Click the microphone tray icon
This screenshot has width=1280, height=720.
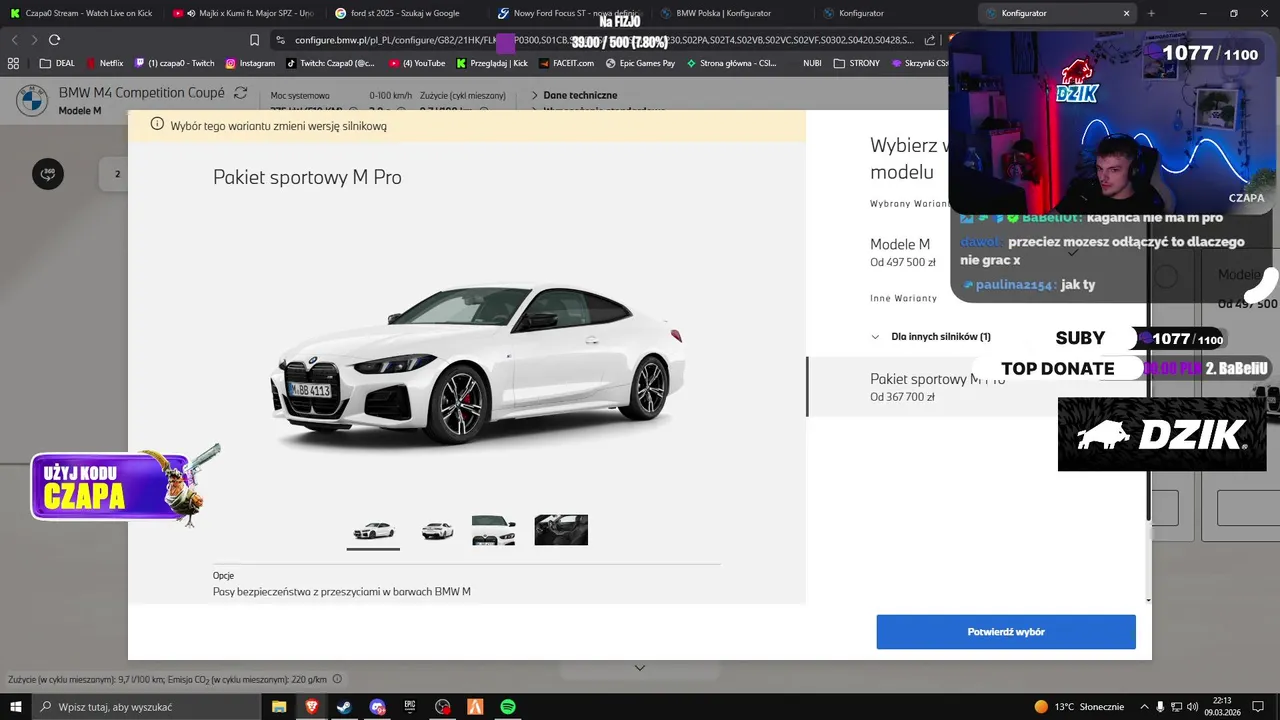click(1159, 707)
